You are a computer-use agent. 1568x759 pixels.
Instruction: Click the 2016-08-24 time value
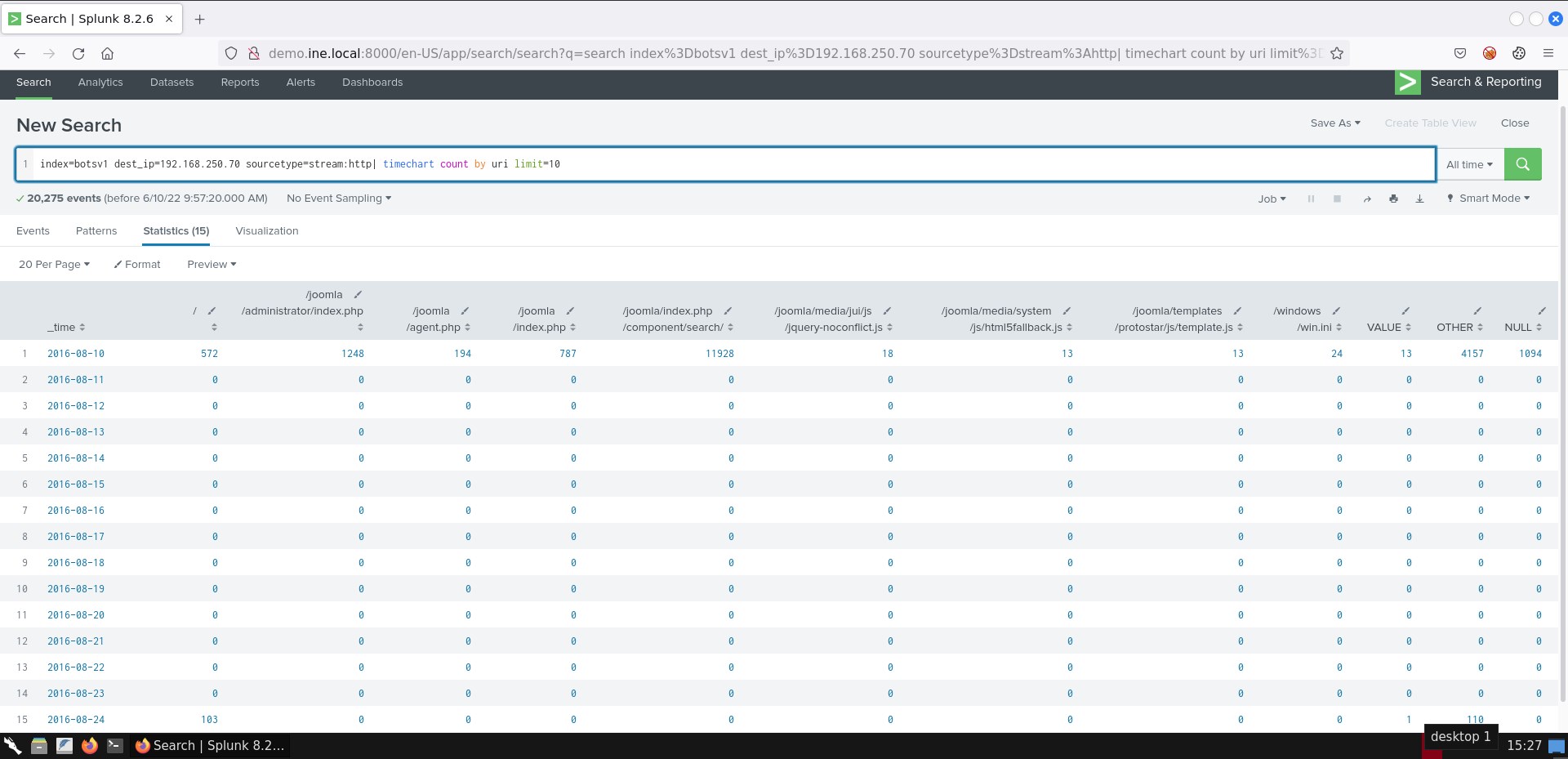click(76, 720)
